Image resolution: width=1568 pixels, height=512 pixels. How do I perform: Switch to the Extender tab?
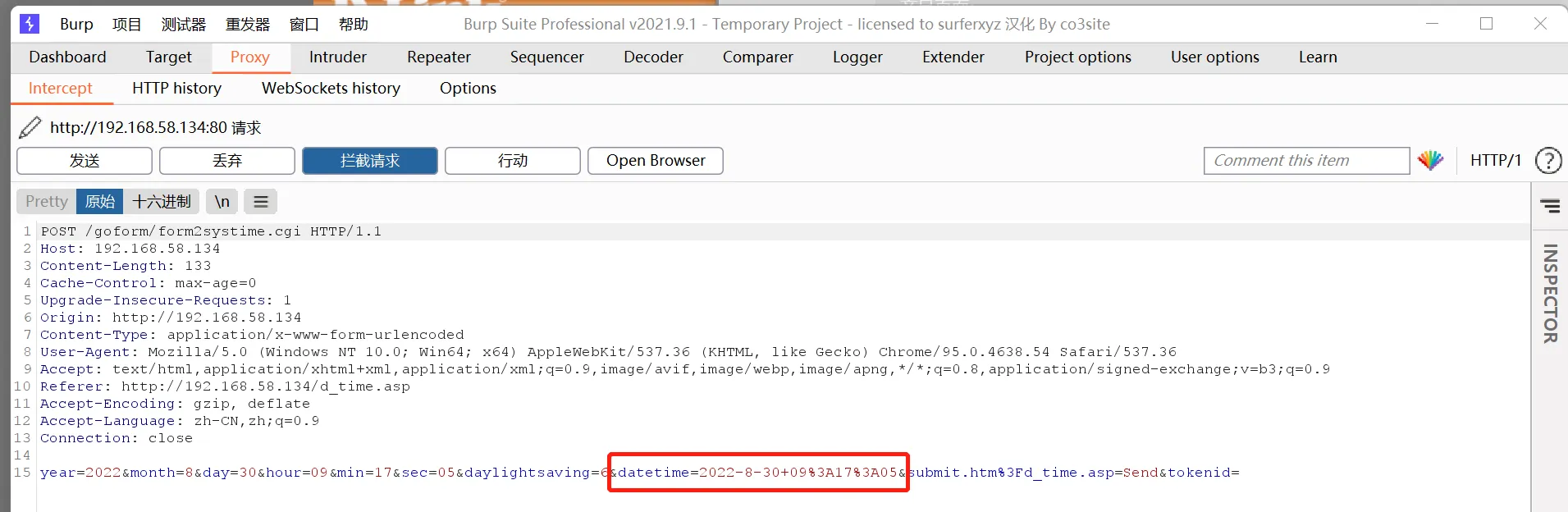tap(953, 57)
